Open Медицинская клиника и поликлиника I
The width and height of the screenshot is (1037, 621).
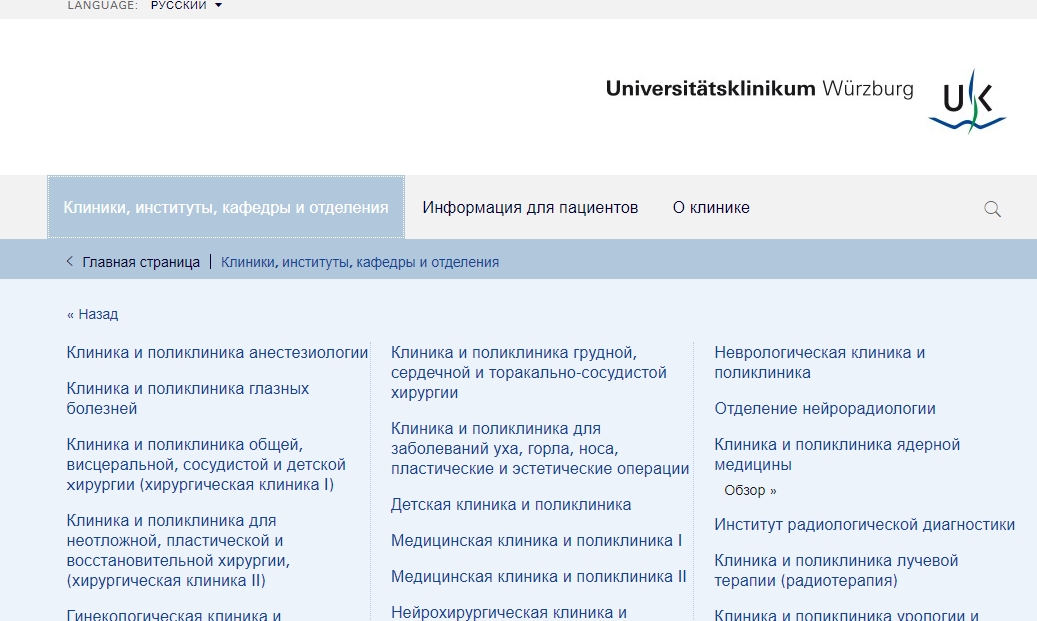point(536,541)
